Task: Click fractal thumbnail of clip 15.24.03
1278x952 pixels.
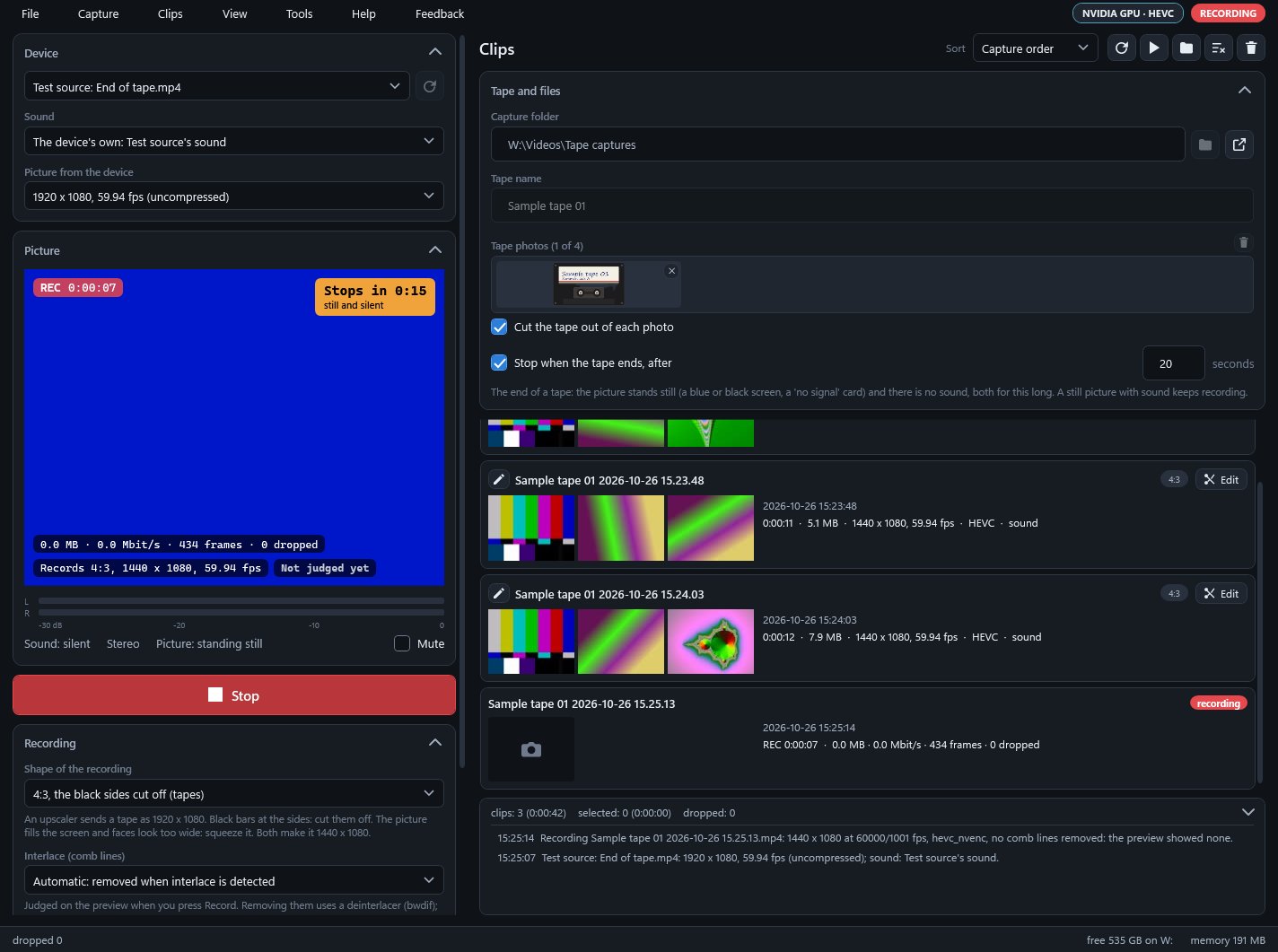Action: [711, 642]
